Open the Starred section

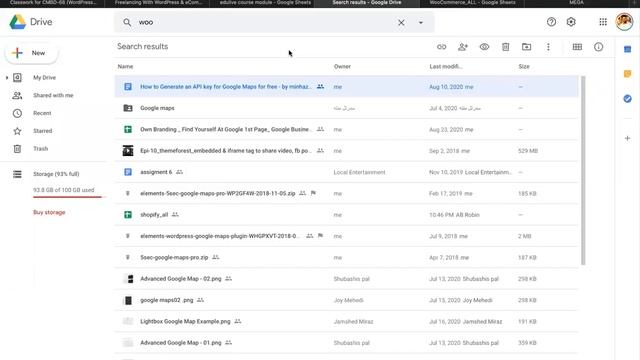(x=42, y=131)
